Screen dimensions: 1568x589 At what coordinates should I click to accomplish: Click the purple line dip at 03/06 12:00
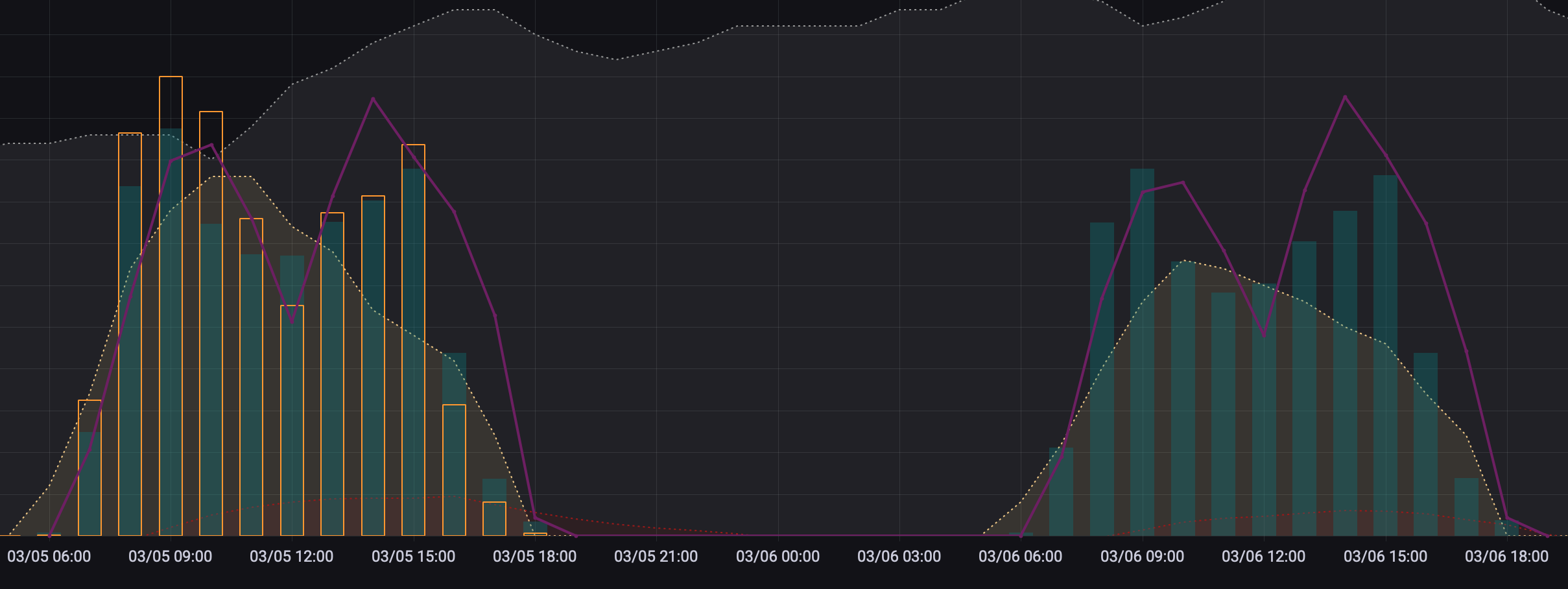[x=1264, y=335]
